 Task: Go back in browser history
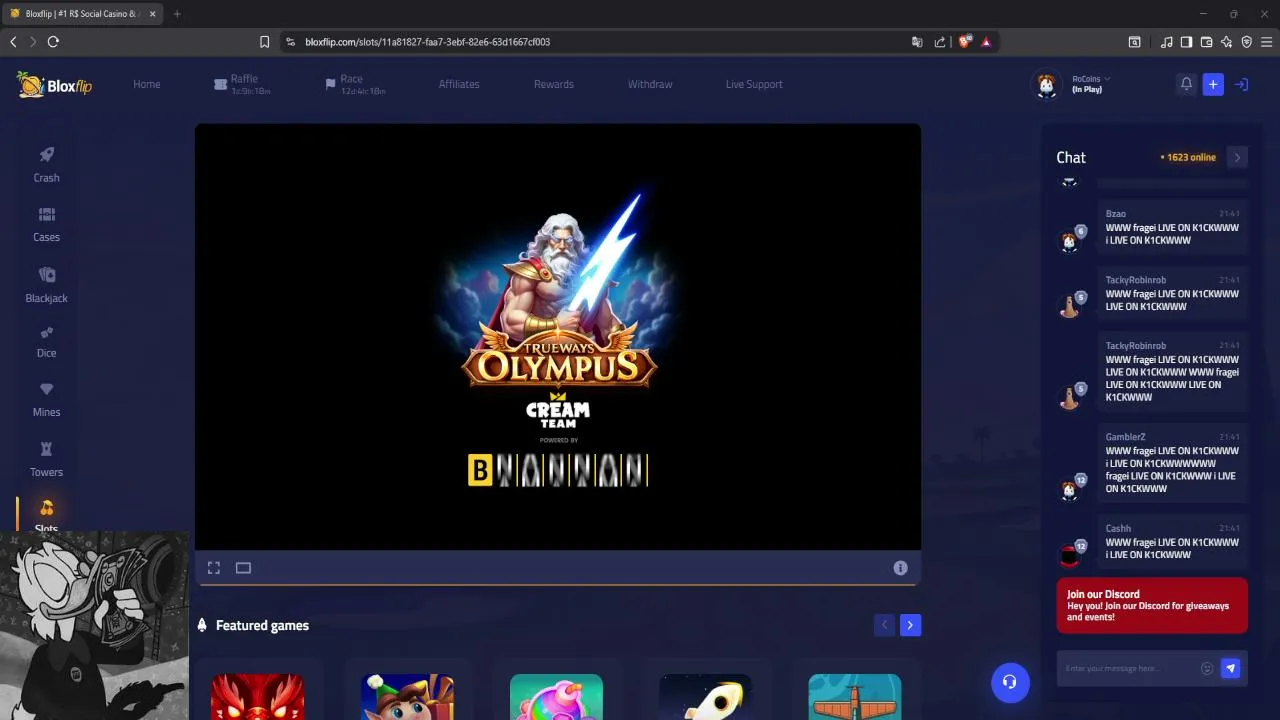(x=13, y=42)
